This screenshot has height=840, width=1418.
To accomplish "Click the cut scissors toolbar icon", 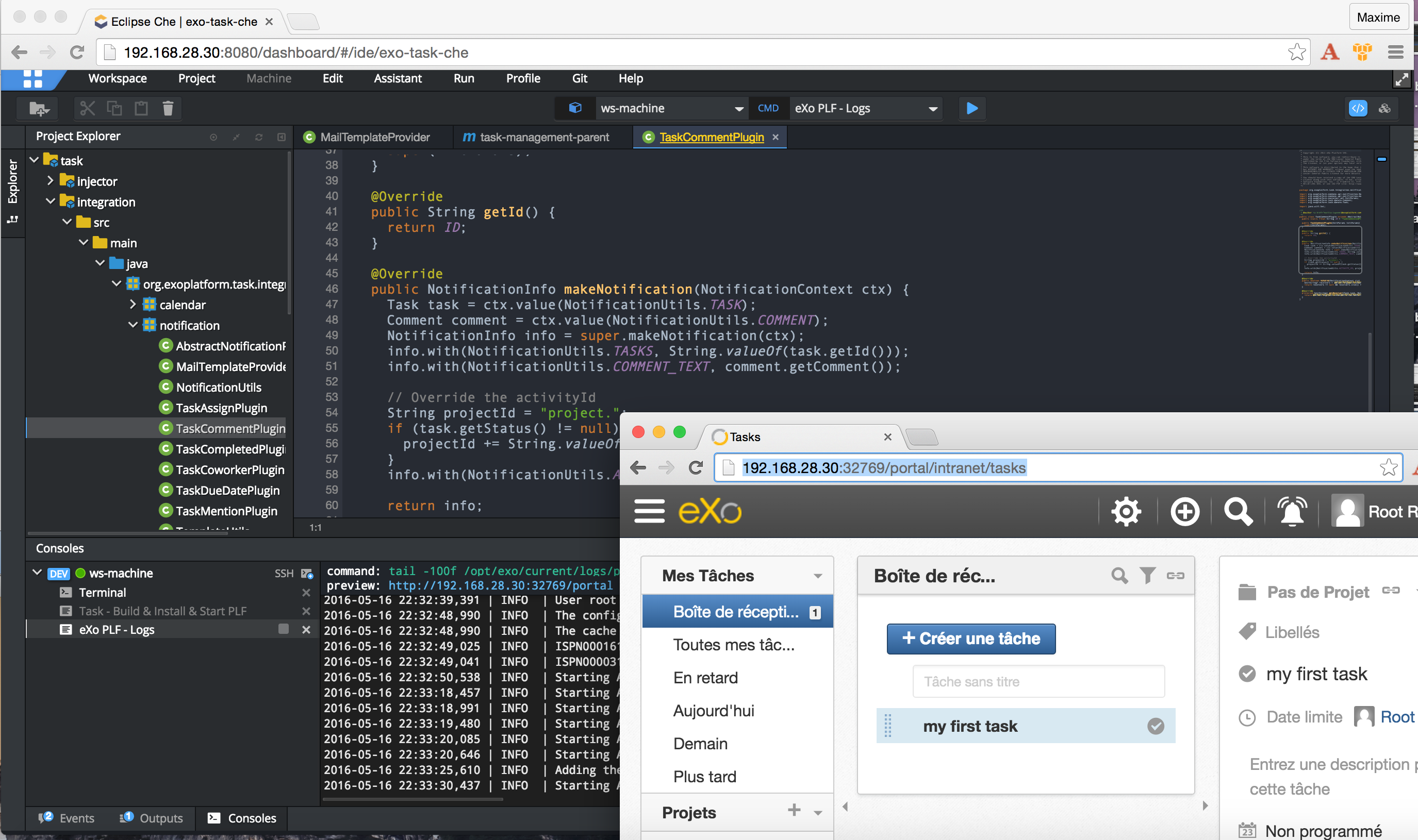I will click(x=87, y=108).
